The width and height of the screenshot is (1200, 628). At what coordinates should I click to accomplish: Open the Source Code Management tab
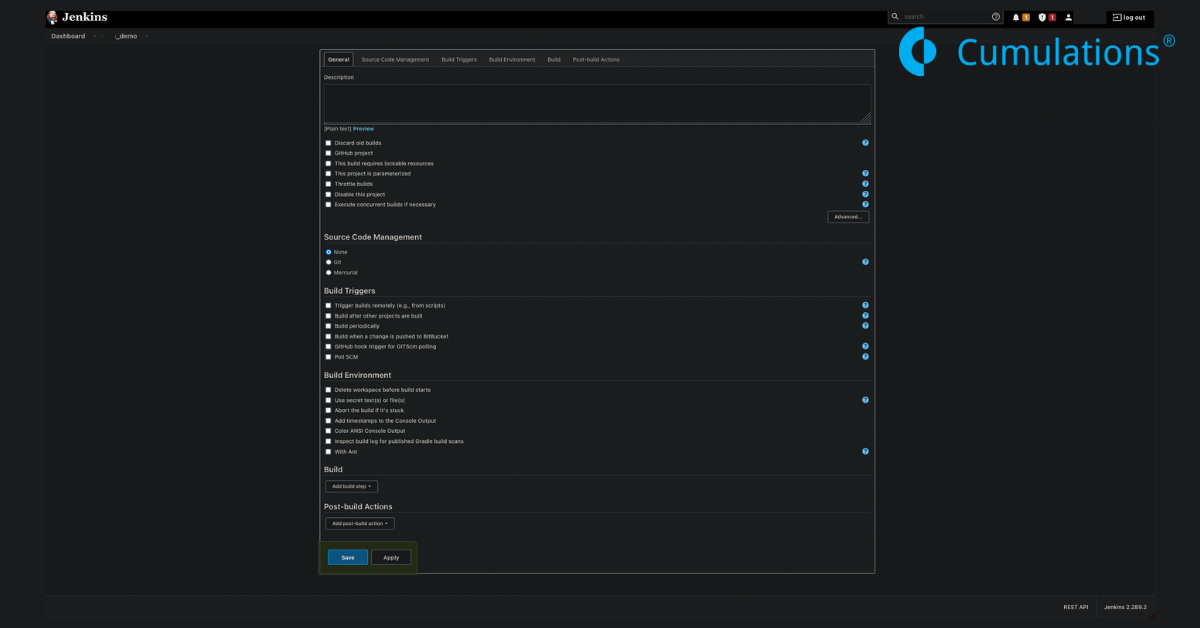tap(395, 60)
